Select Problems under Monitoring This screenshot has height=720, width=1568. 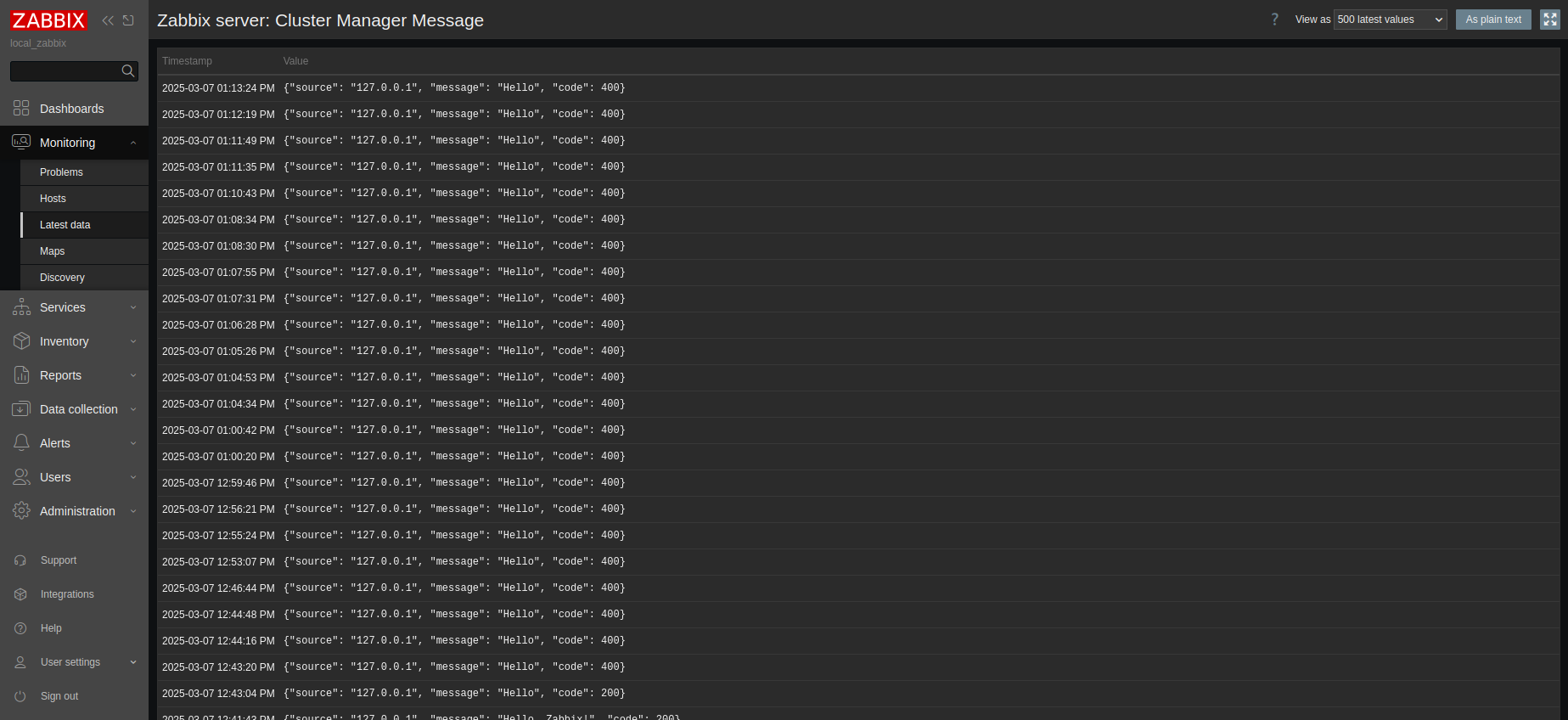point(61,172)
